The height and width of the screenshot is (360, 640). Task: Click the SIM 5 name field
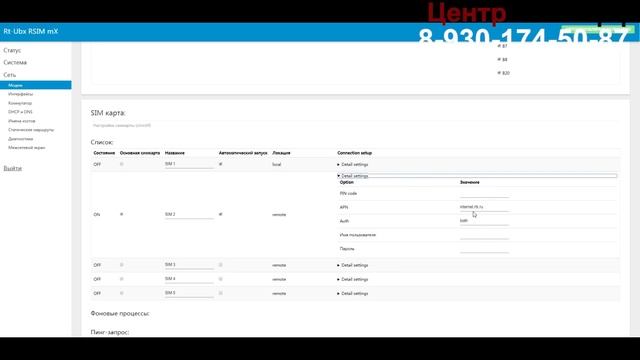pyautogui.click(x=189, y=293)
